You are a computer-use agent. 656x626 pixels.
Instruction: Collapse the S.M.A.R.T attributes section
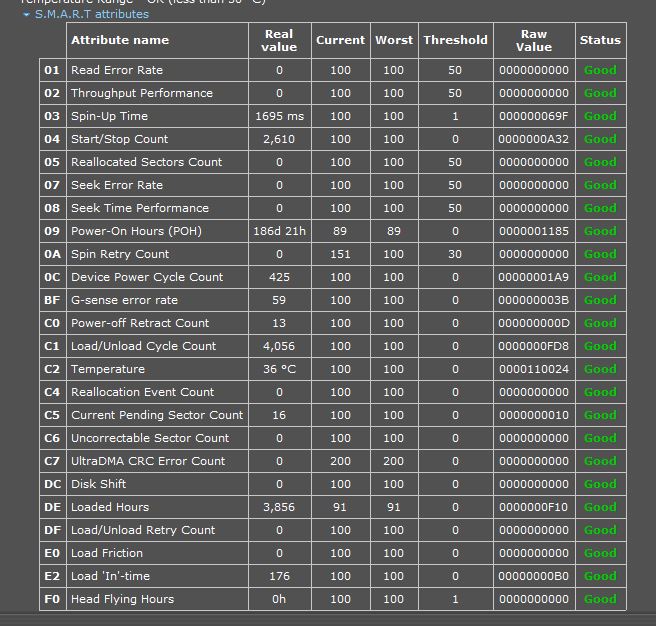coord(27,14)
